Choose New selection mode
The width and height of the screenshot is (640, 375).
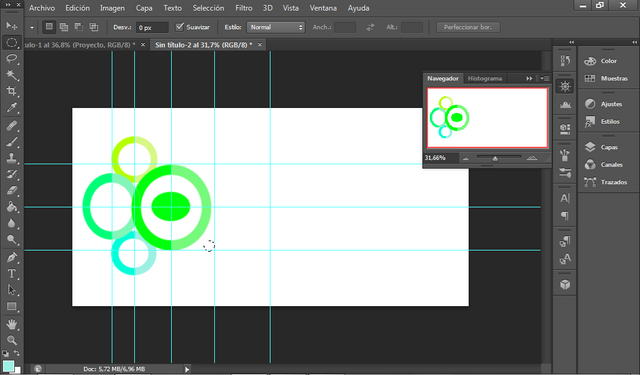point(49,27)
